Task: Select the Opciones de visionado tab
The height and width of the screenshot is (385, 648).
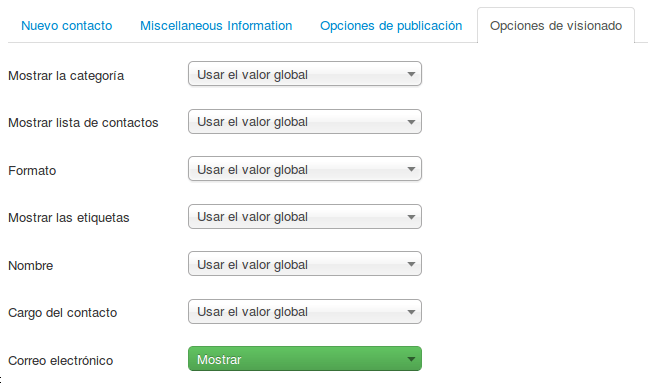Action: coord(556,26)
